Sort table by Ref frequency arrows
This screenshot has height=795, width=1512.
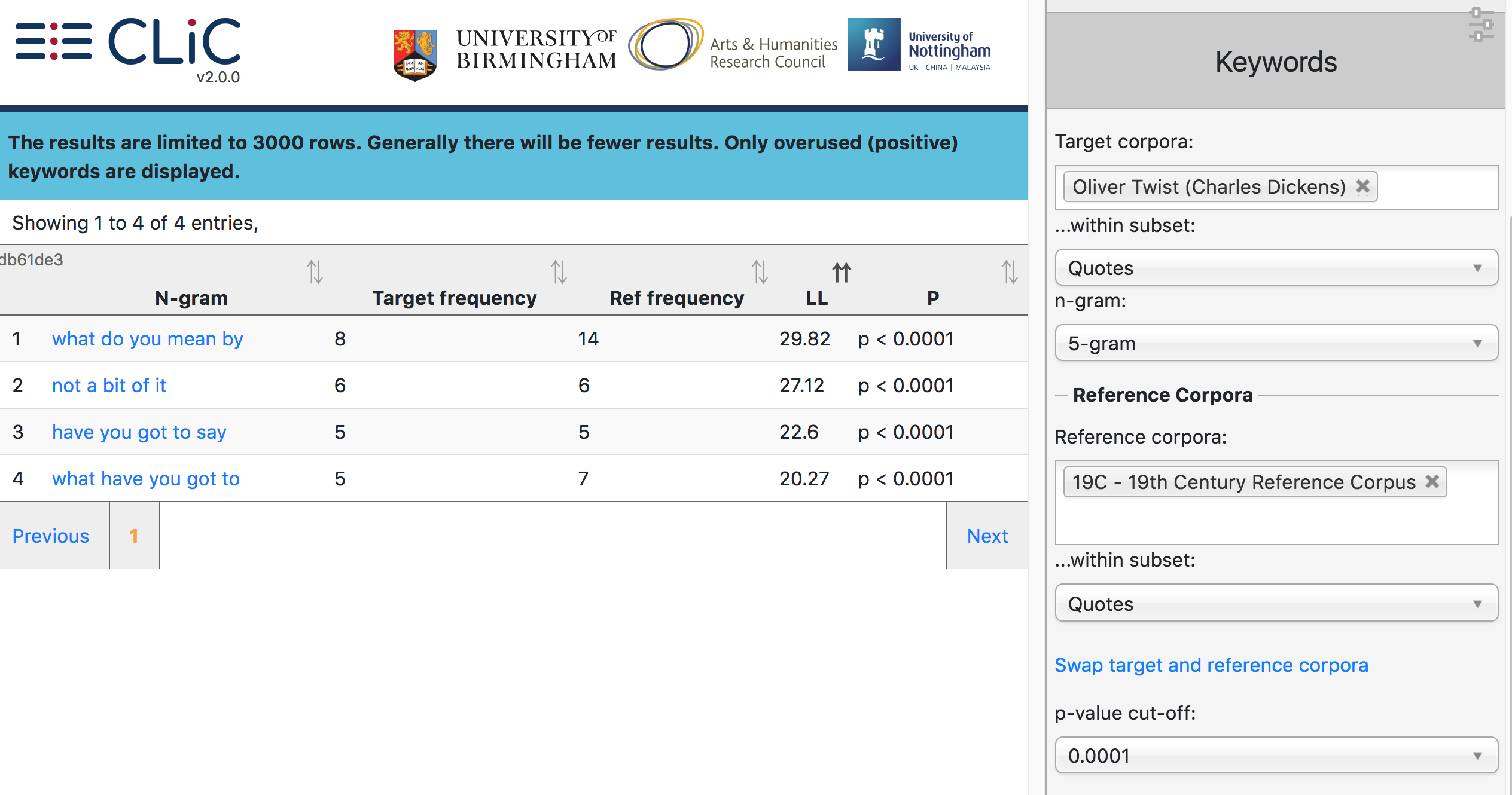[x=760, y=272]
